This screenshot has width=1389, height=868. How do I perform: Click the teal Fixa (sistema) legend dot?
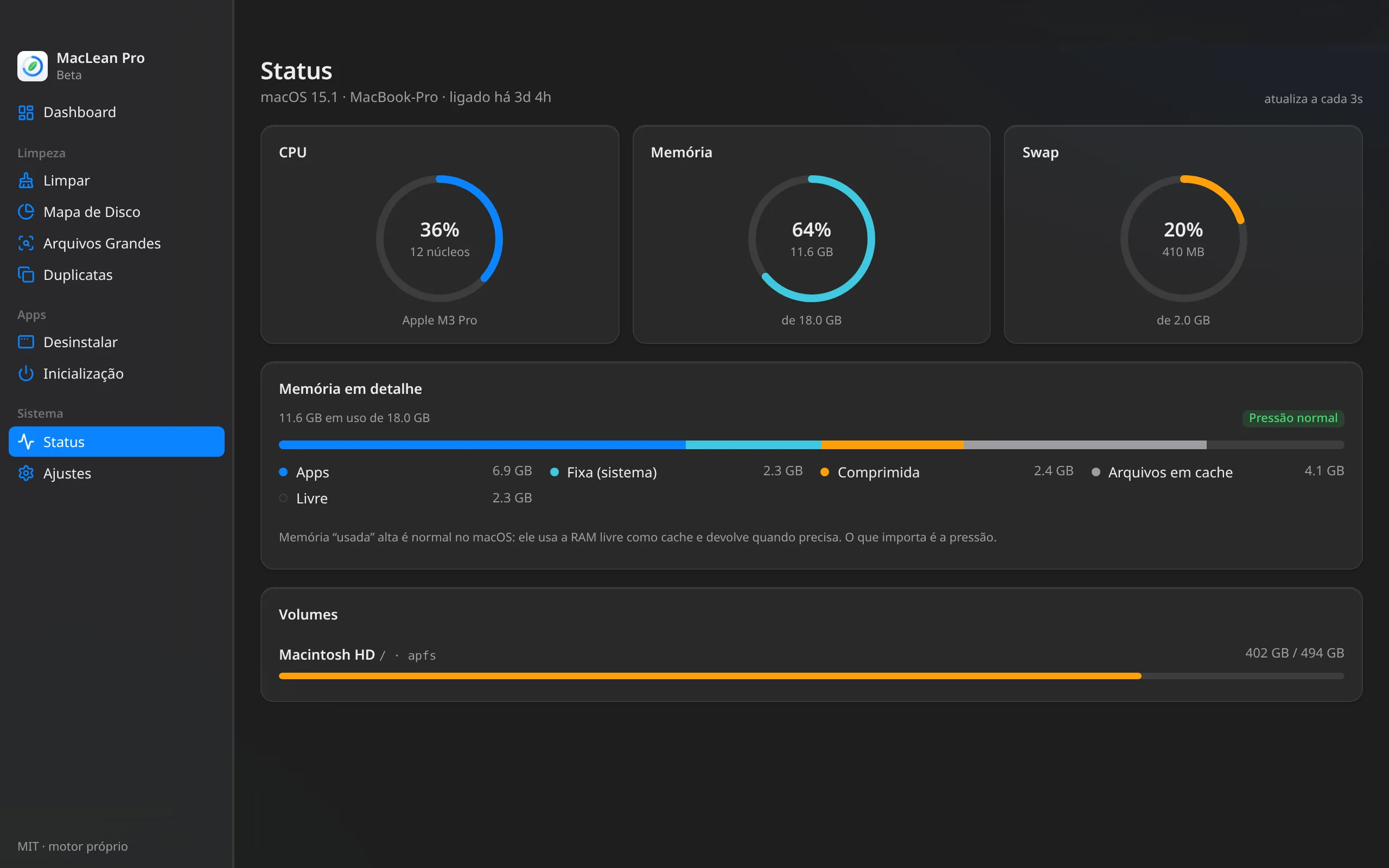(x=555, y=472)
